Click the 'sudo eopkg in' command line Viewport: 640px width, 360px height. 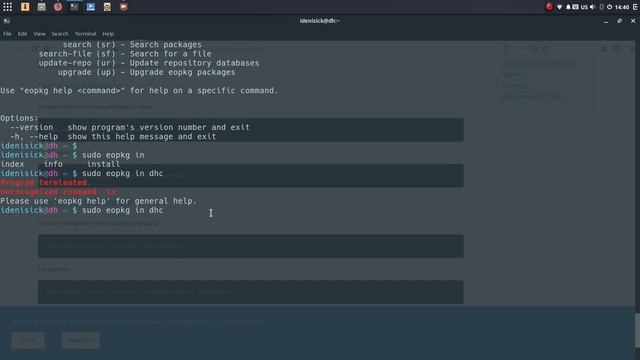point(72,155)
